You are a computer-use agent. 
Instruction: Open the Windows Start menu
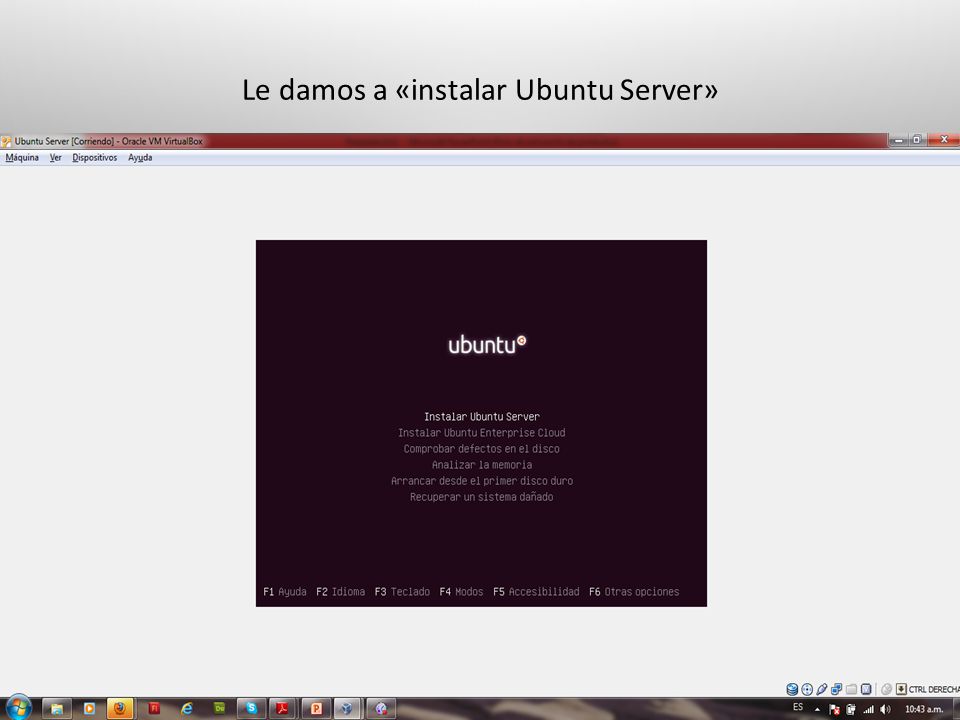click(18, 708)
